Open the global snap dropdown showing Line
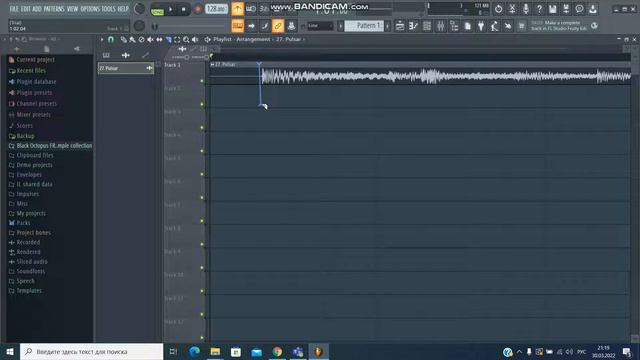Screen dimensions: 640x360 tap(320, 26)
